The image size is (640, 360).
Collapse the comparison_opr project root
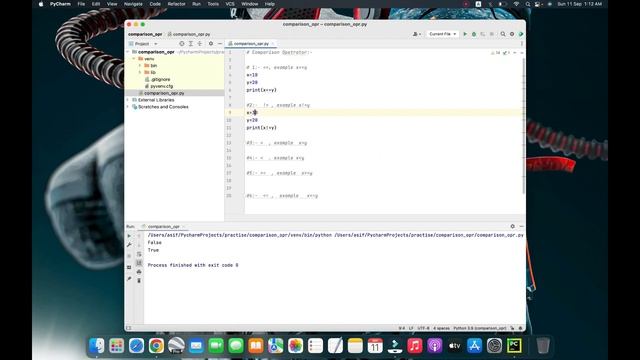click(128, 52)
